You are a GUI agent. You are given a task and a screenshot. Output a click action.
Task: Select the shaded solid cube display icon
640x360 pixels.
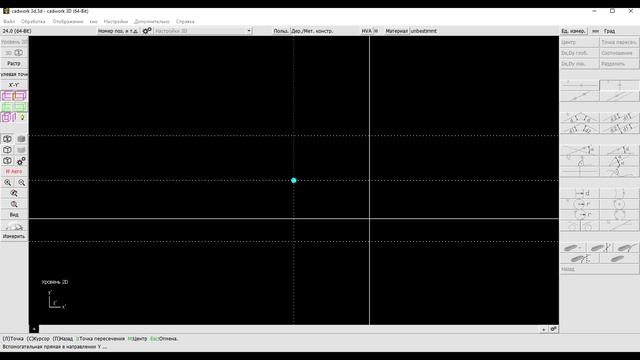[21, 139]
